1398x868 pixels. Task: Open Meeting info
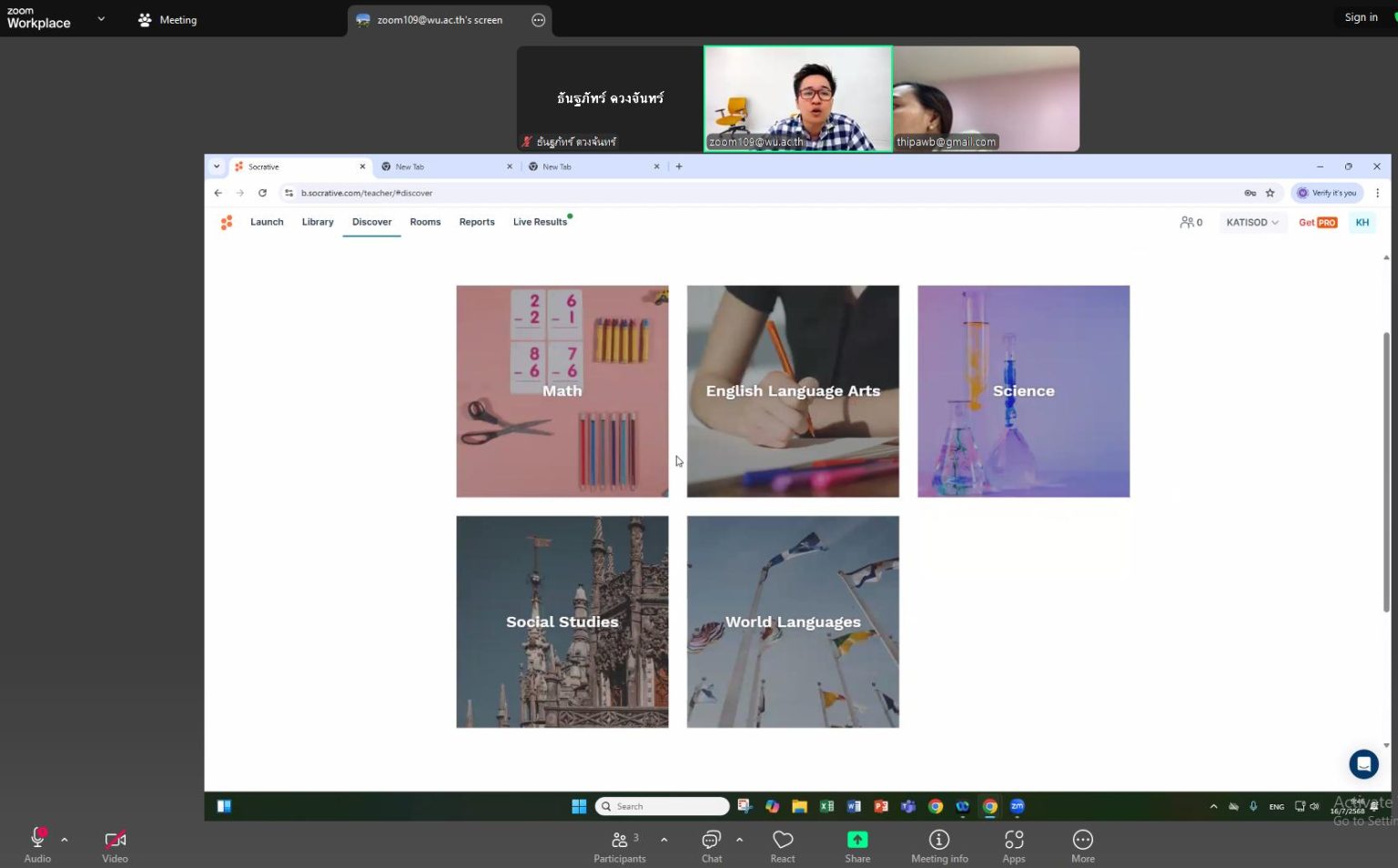(939, 845)
